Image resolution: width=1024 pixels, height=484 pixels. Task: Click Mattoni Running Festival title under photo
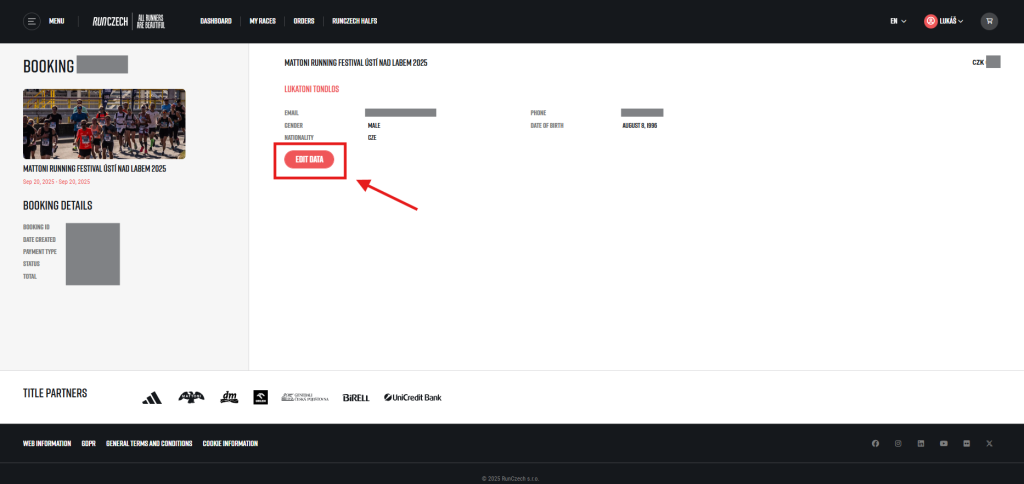(x=95, y=169)
